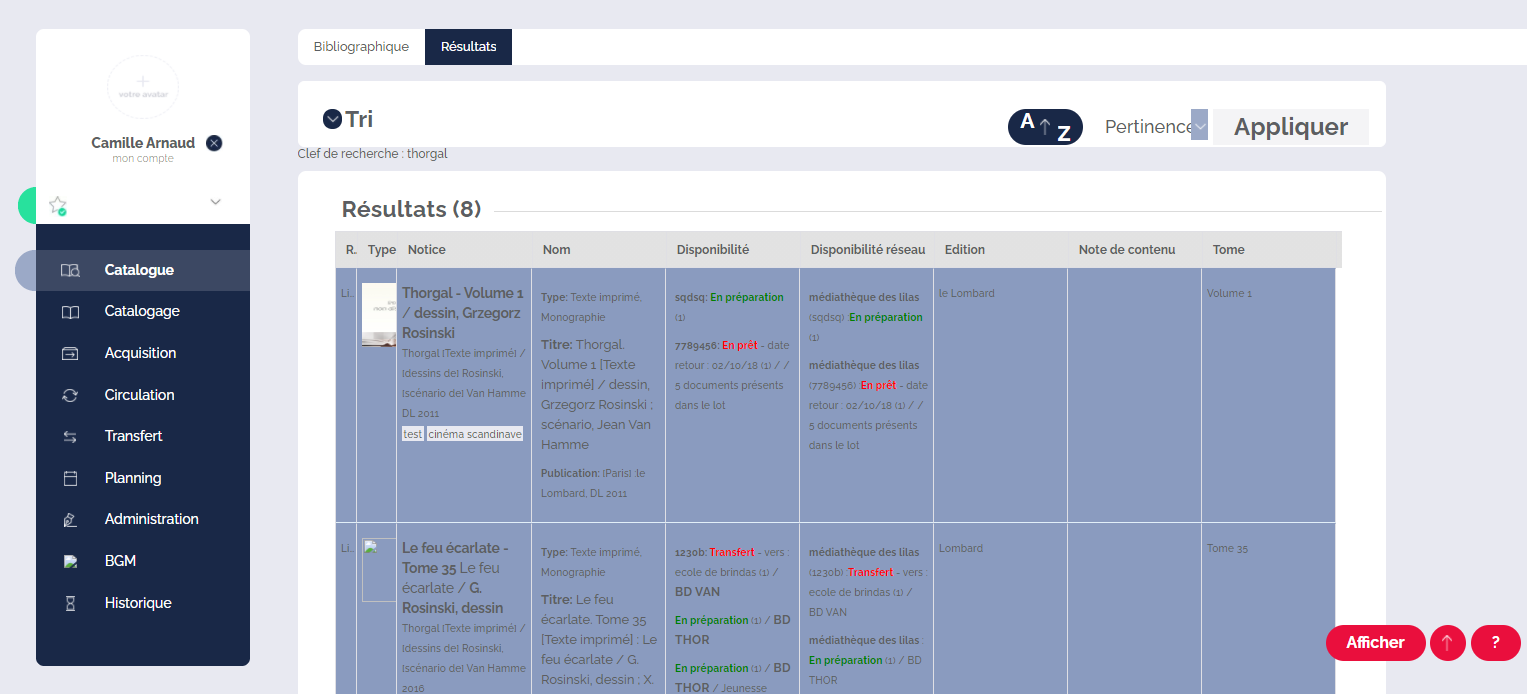Click the red Afficher button
The width and height of the screenshot is (1527, 694).
click(1375, 643)
